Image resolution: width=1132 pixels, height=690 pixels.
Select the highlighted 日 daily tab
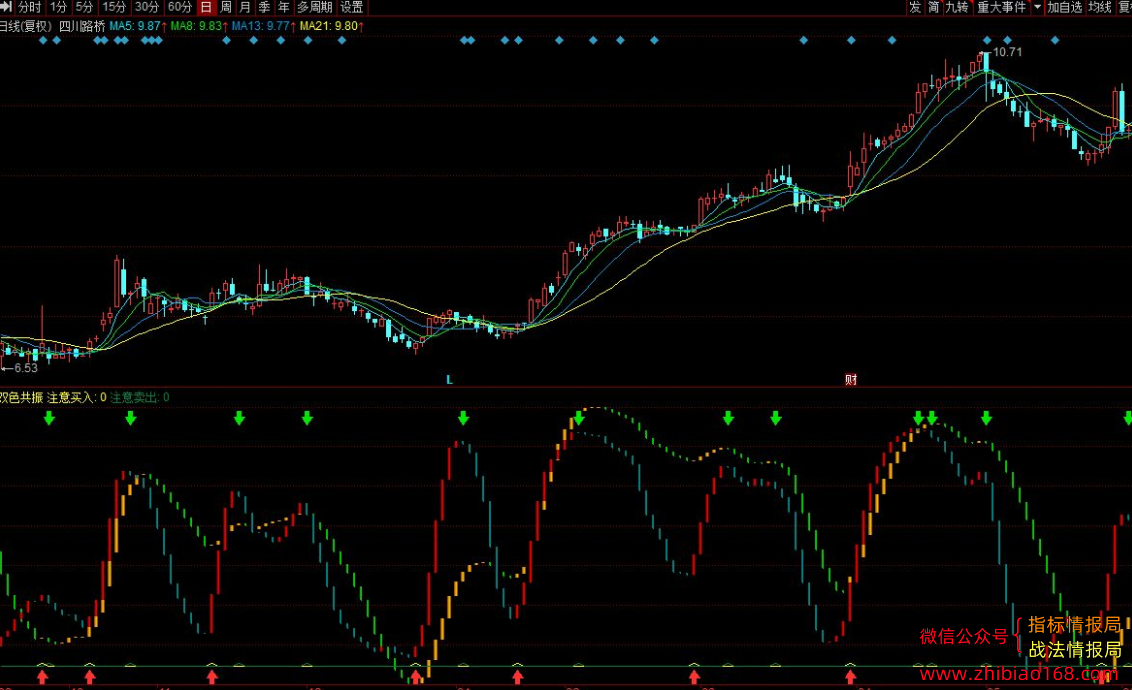[206, 7]
